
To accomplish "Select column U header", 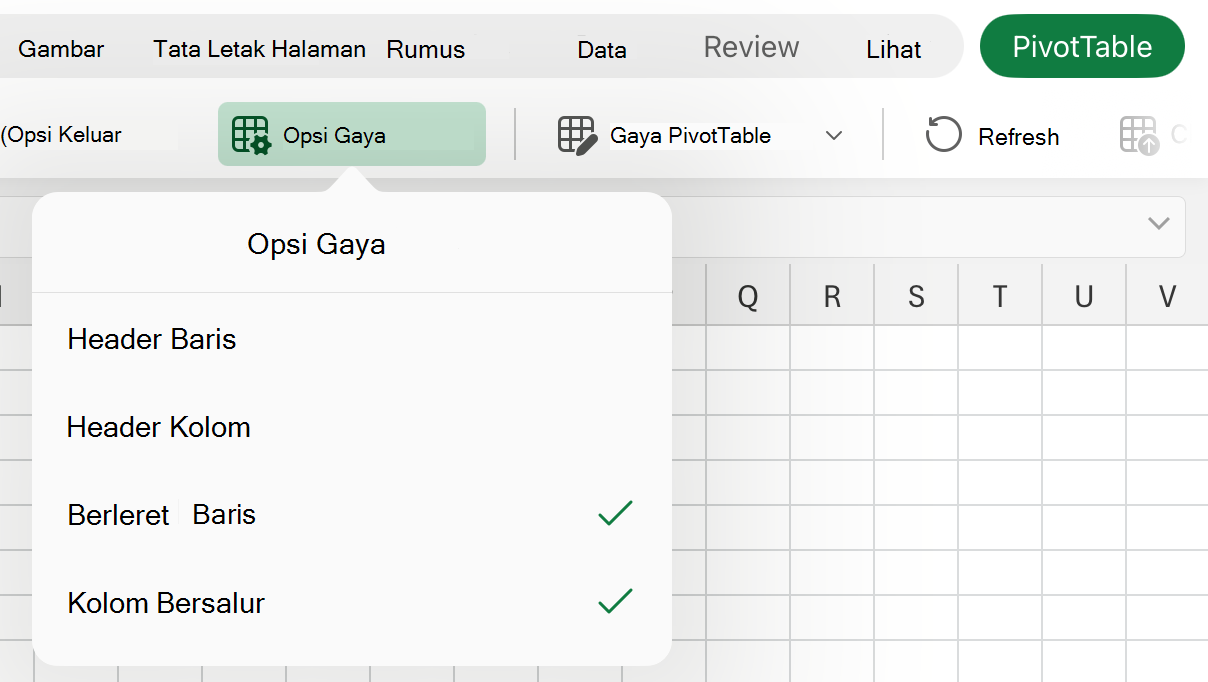I will (x=1084, y=296).
